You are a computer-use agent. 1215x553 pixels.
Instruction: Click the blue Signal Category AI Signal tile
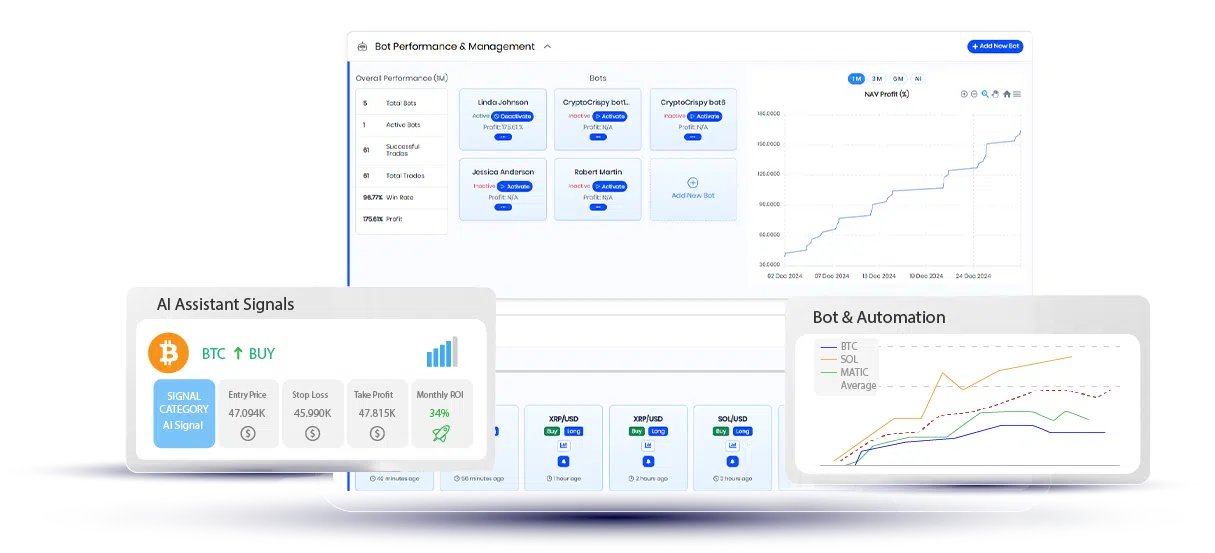point(184,411)
